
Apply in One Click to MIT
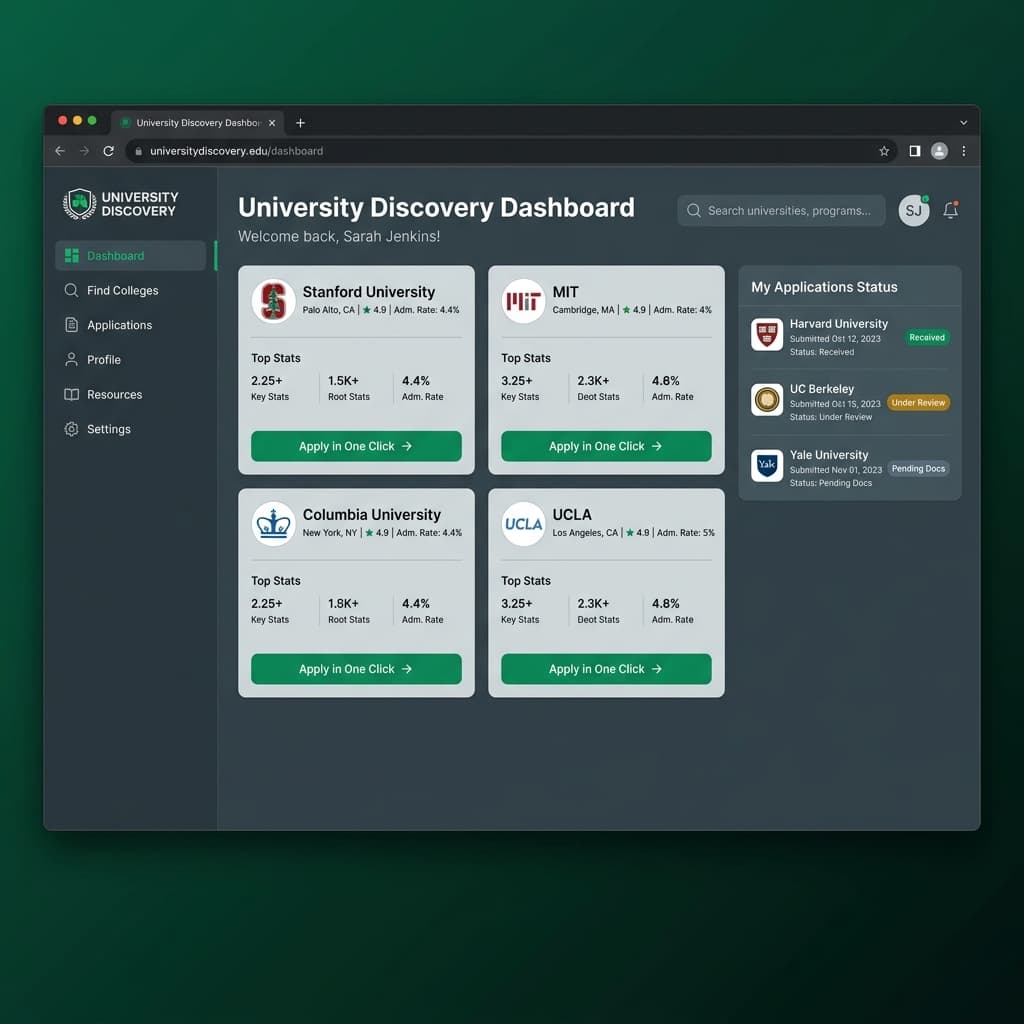pos(606,446)
